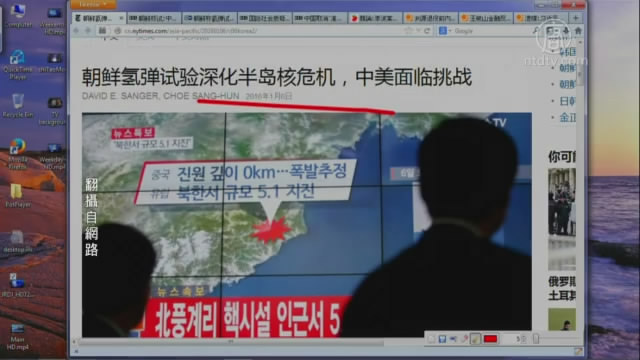Open the 俄罗斯 土耳其 sidebar headline
Screen dimensions: 640x360
562,289
